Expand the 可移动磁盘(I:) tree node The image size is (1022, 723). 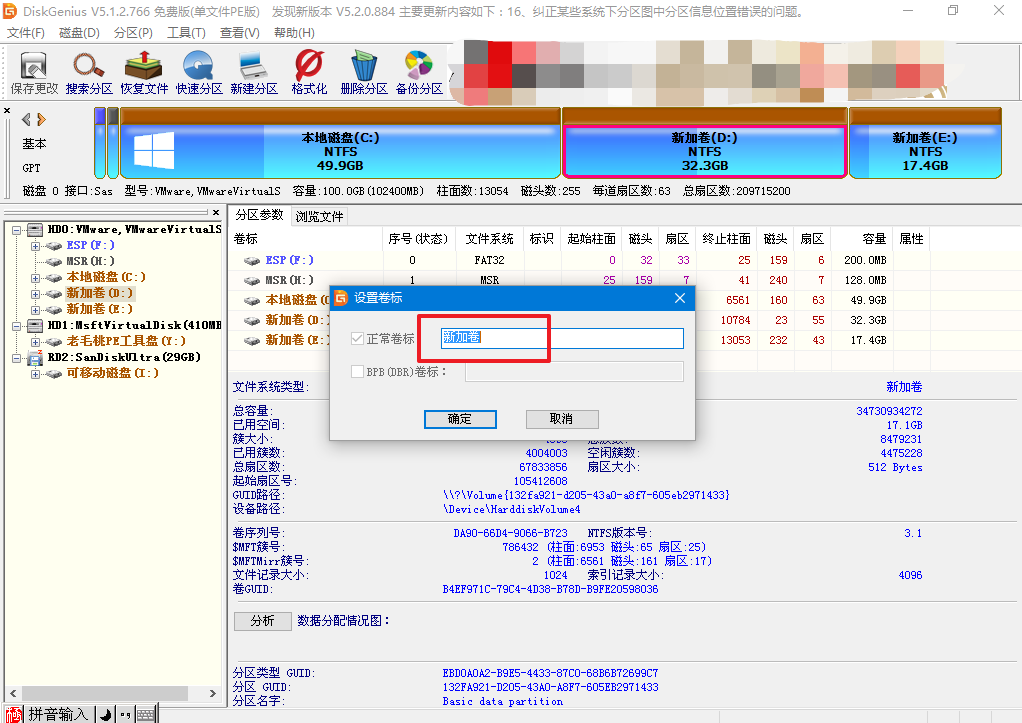click(x=36, y=373)
